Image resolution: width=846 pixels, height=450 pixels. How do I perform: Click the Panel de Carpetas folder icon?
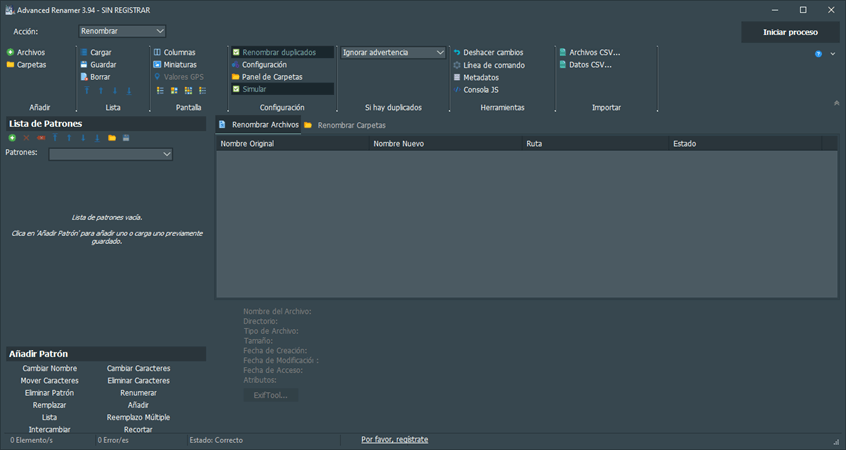point(236,77)
